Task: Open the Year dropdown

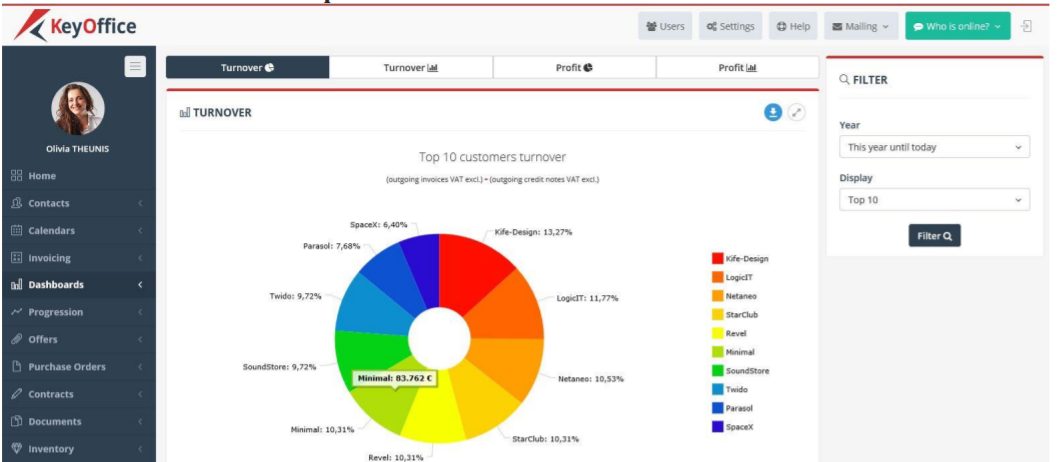Action: (x=934, y=147)
